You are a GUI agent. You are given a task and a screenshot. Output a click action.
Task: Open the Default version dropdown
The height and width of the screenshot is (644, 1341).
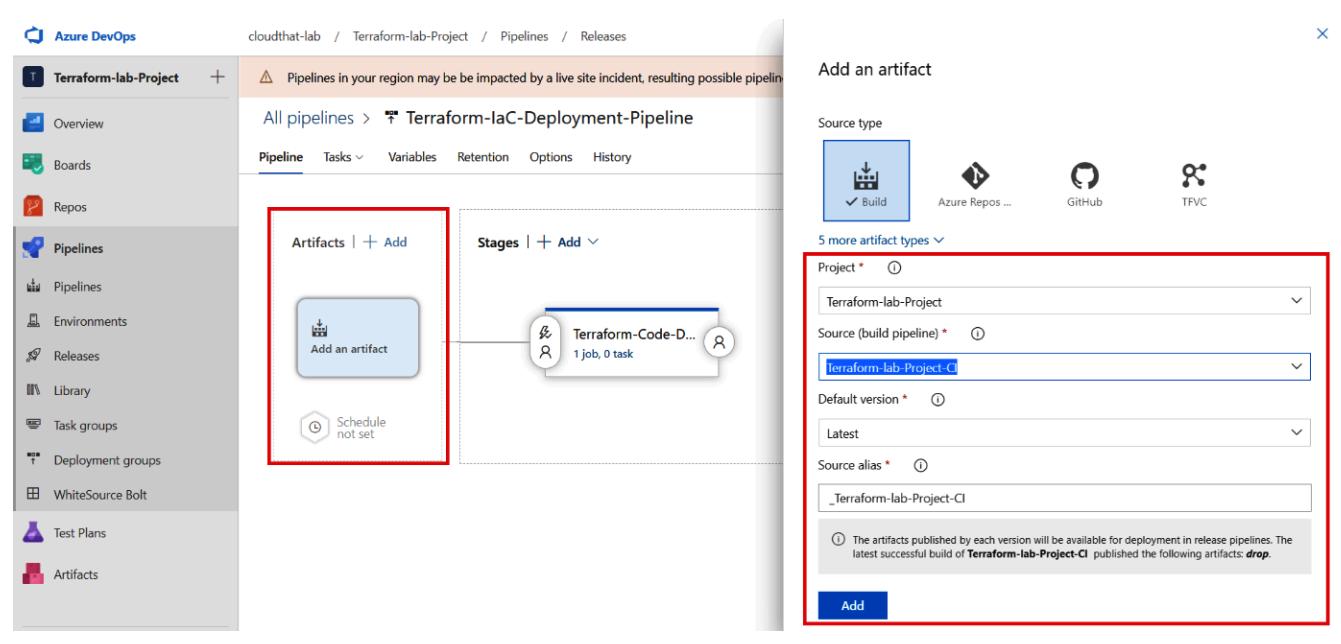tap(1064, 432)
